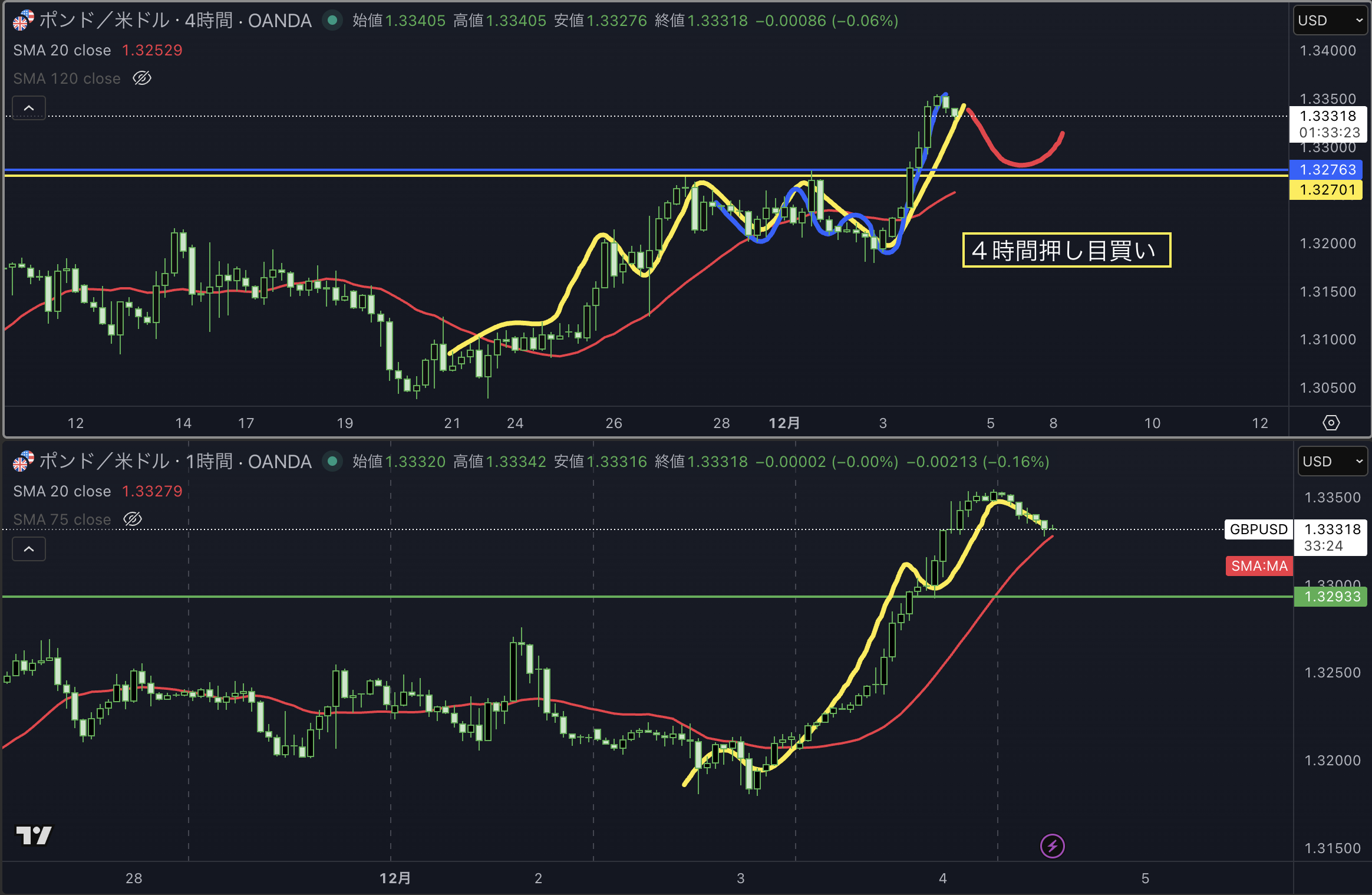Open USD currency dropdown on bottom chart

(1332, 462)
